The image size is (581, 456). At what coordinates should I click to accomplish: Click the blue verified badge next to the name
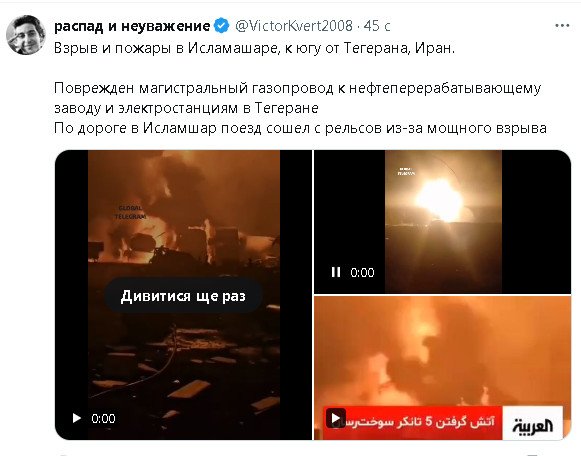click(x=222, y=26)
